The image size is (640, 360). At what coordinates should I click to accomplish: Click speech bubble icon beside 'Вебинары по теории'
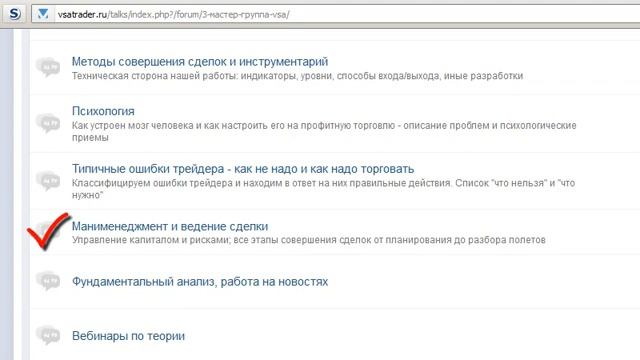click(48, 335)
